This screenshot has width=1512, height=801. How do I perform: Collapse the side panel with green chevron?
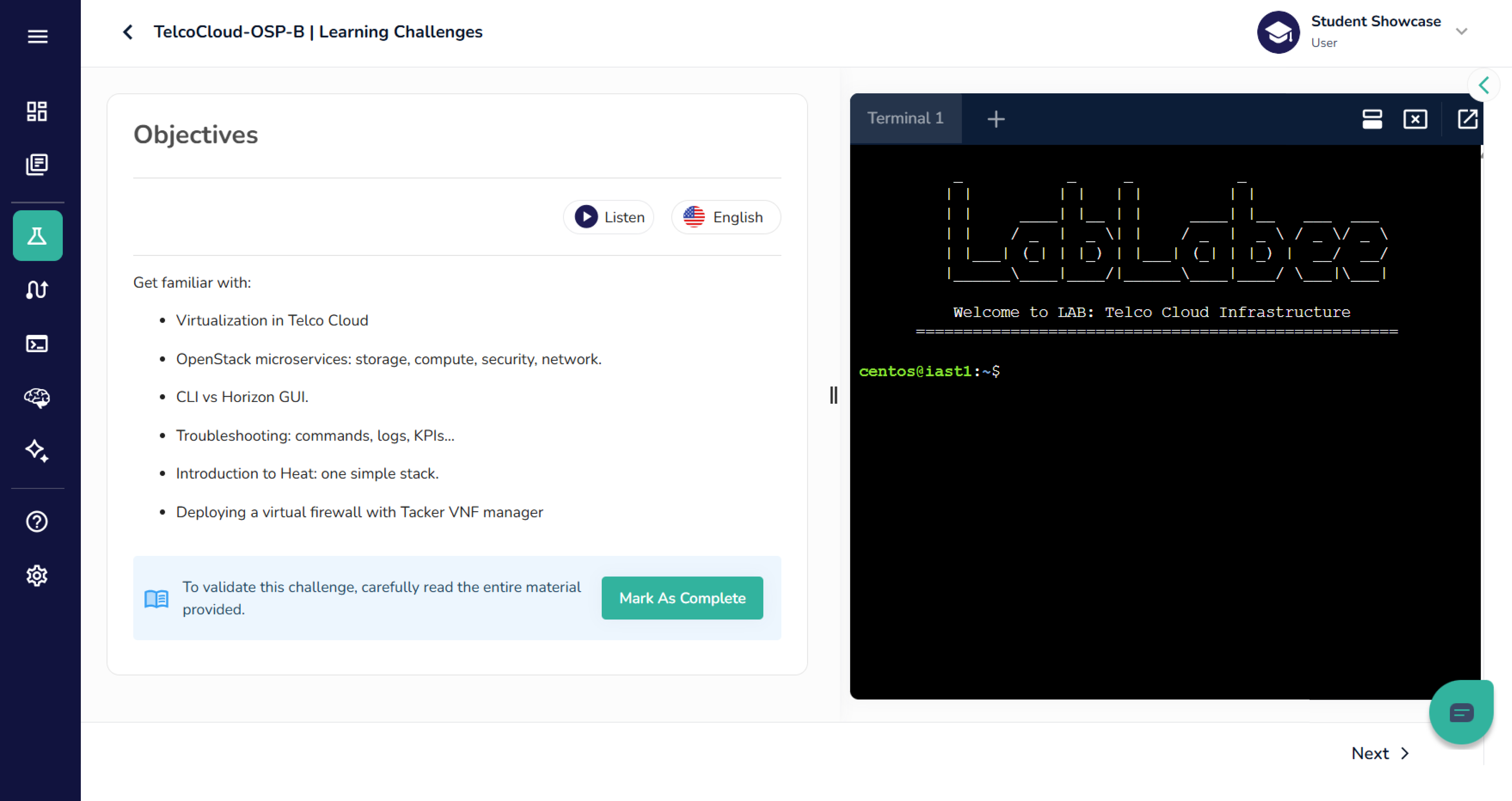point(1483,86)
